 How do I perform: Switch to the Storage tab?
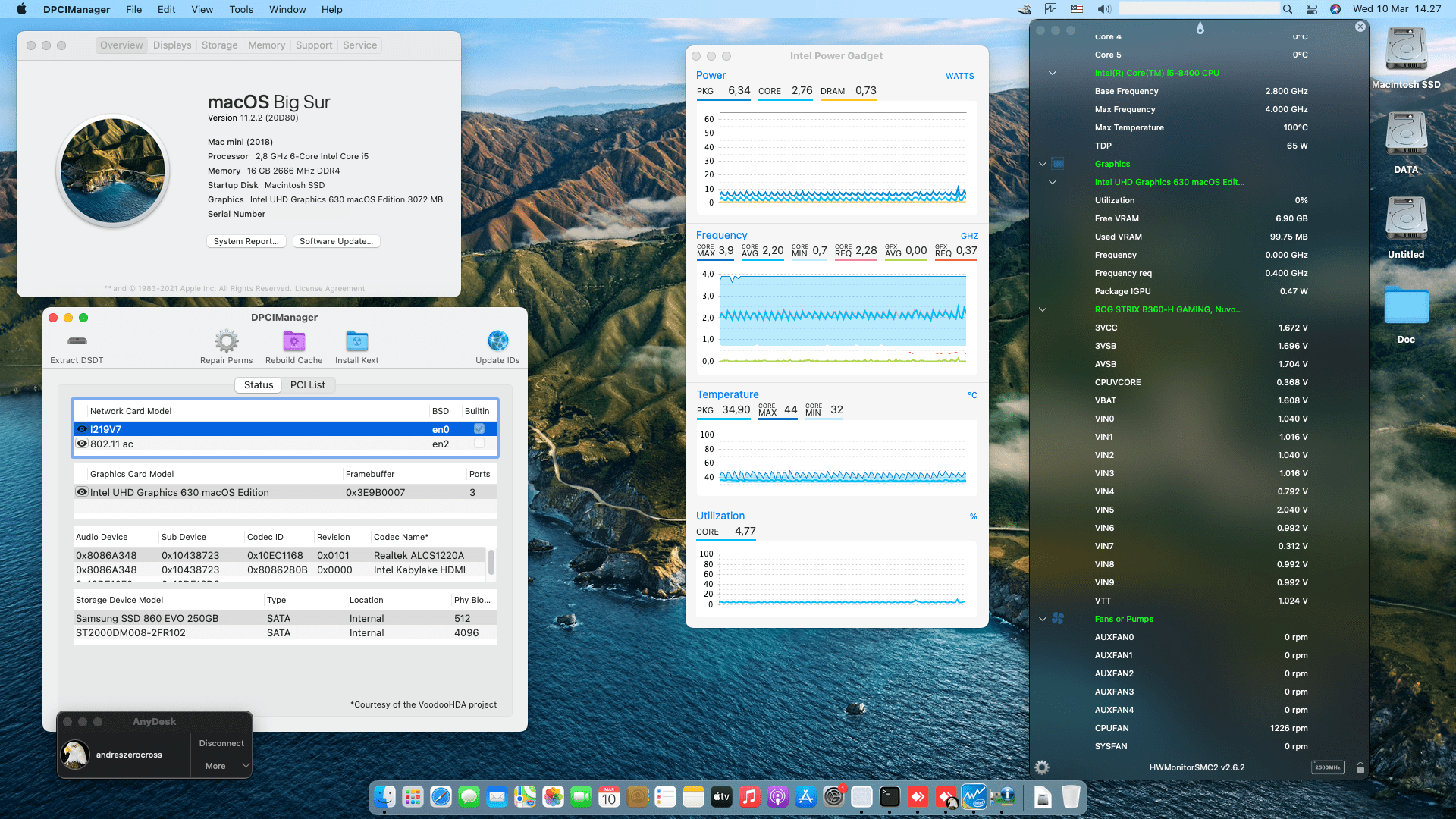tap(220, 45)
